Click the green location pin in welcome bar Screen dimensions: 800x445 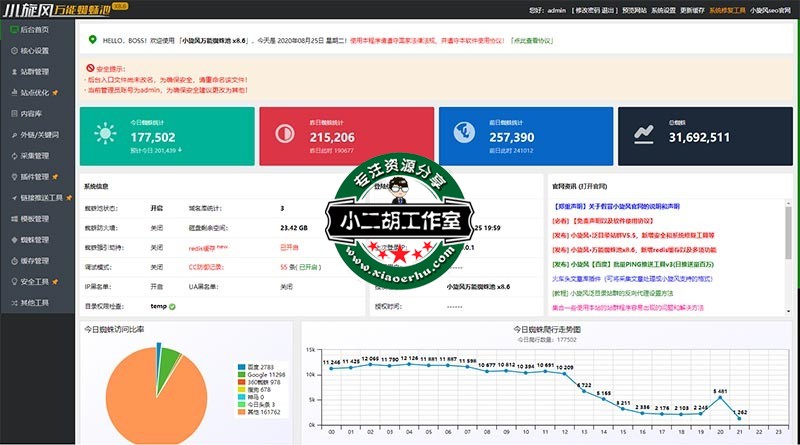(93, 41)
